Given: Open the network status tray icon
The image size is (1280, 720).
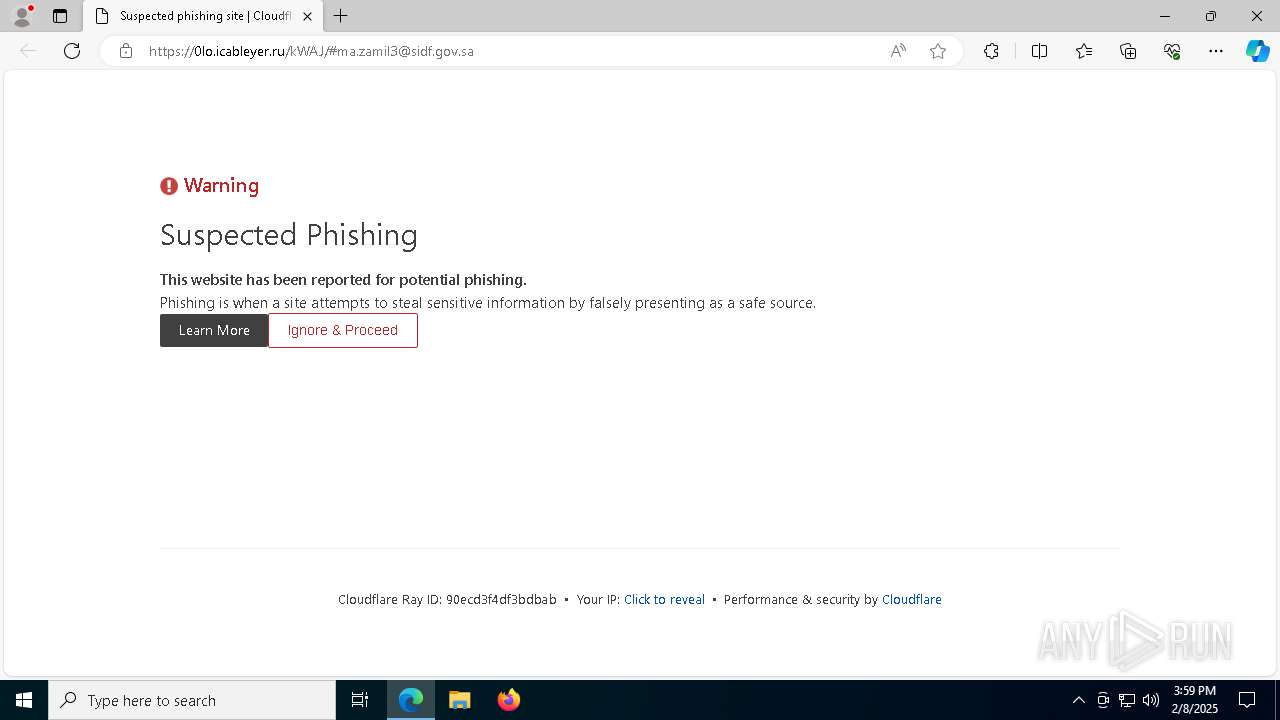Looking at the screenshot, I should [1127, 700].
